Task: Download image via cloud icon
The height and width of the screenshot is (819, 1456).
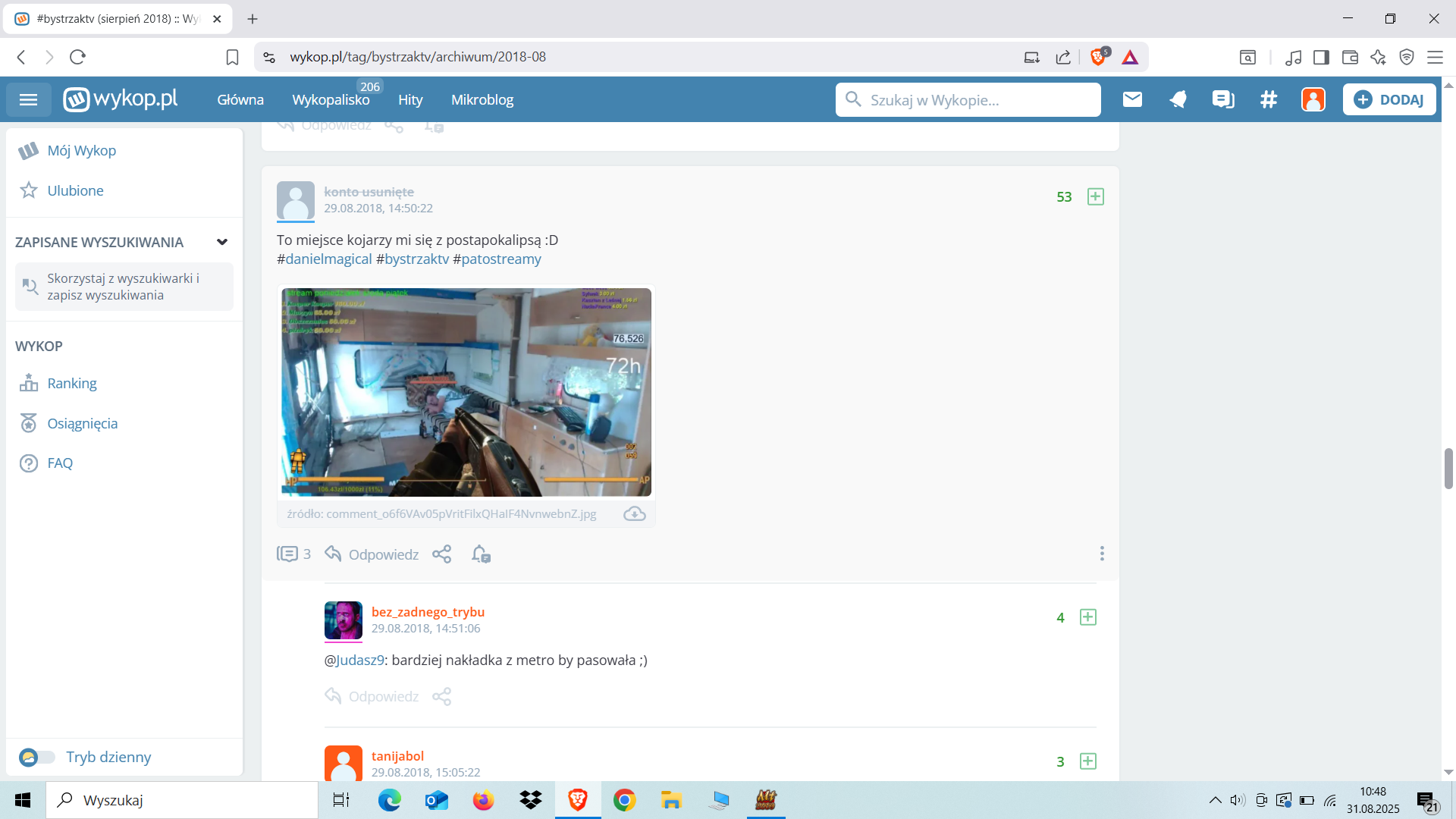Action: click(634, 514)
